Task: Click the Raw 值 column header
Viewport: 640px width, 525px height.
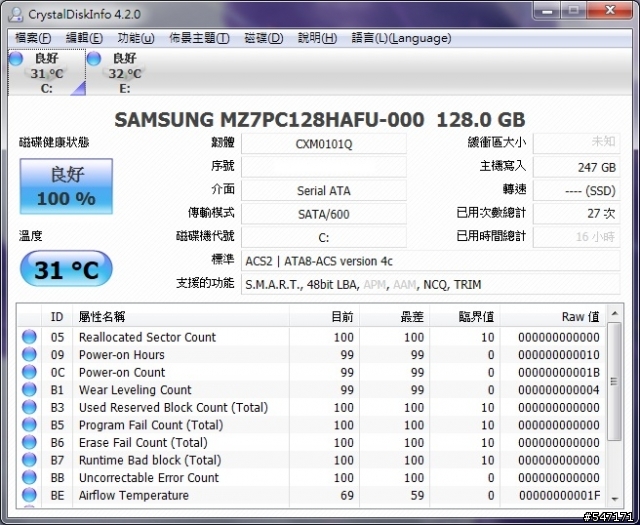Action: pyautogui.click(x=553, y=316)
